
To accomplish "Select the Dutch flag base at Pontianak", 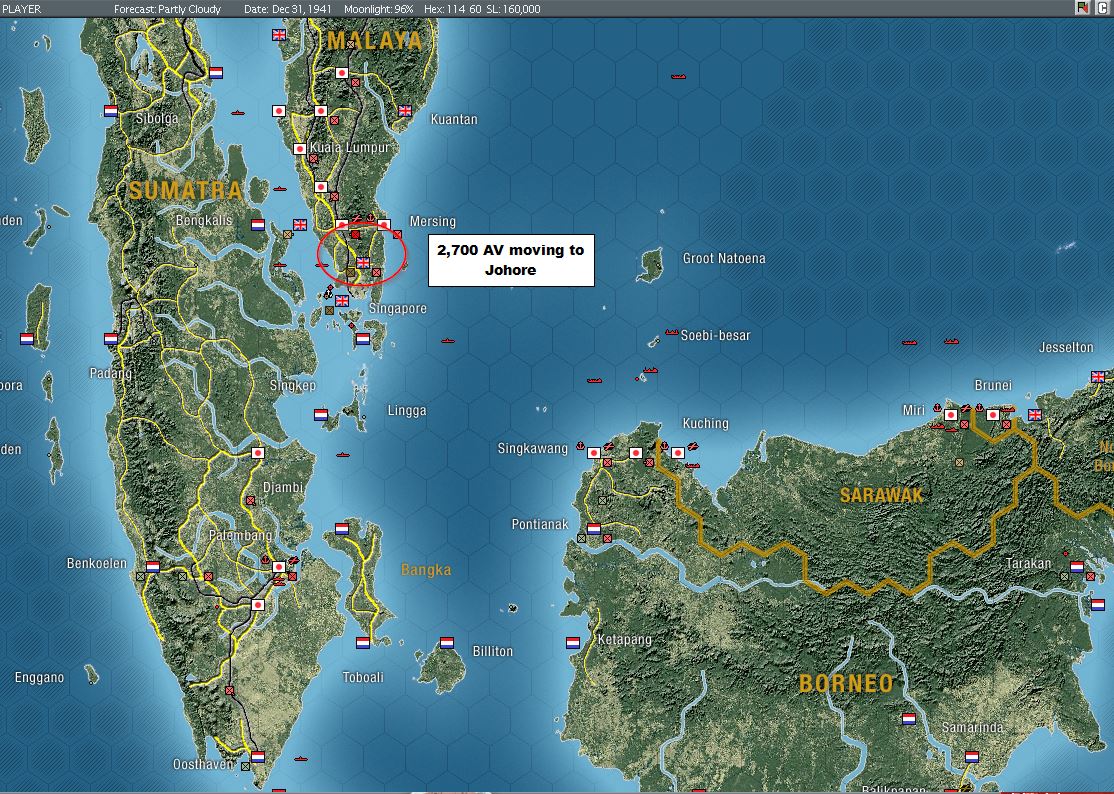I will point(594,529).
